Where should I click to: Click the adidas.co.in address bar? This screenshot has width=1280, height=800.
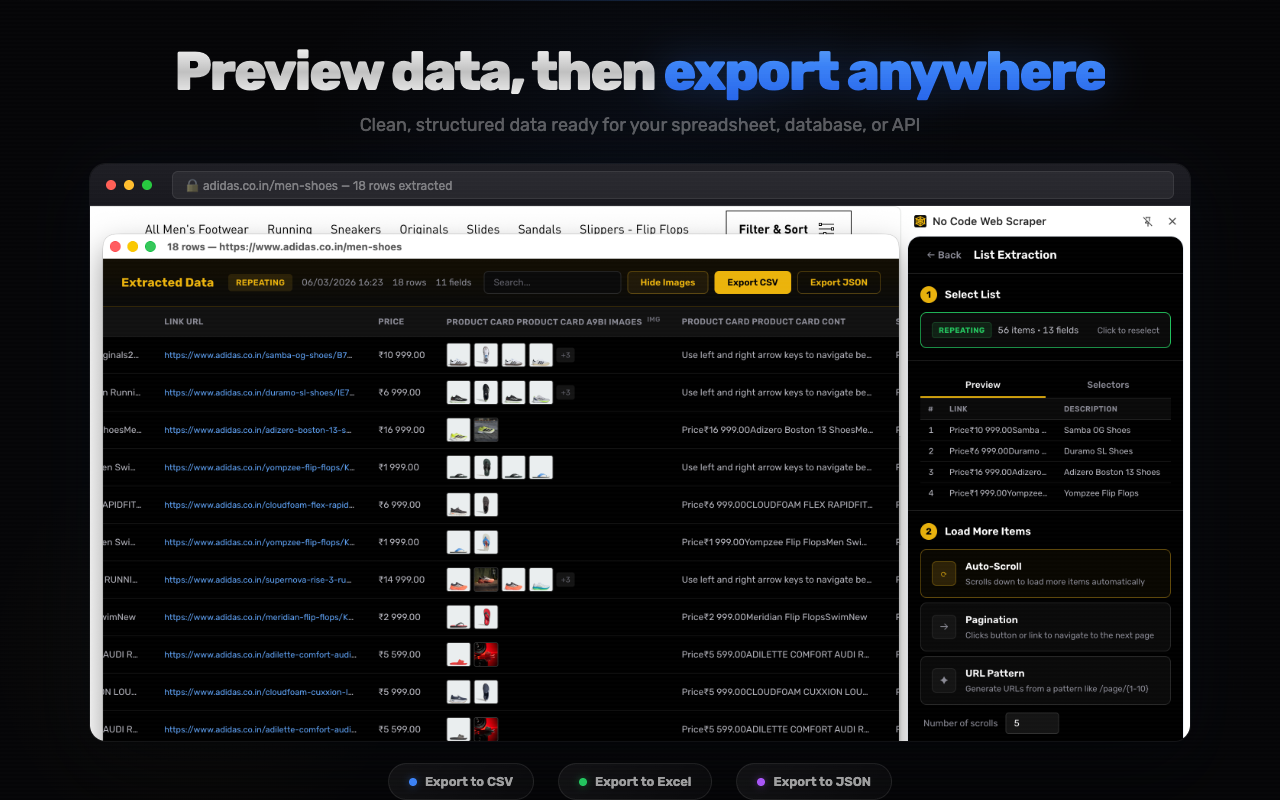point(673,185)
